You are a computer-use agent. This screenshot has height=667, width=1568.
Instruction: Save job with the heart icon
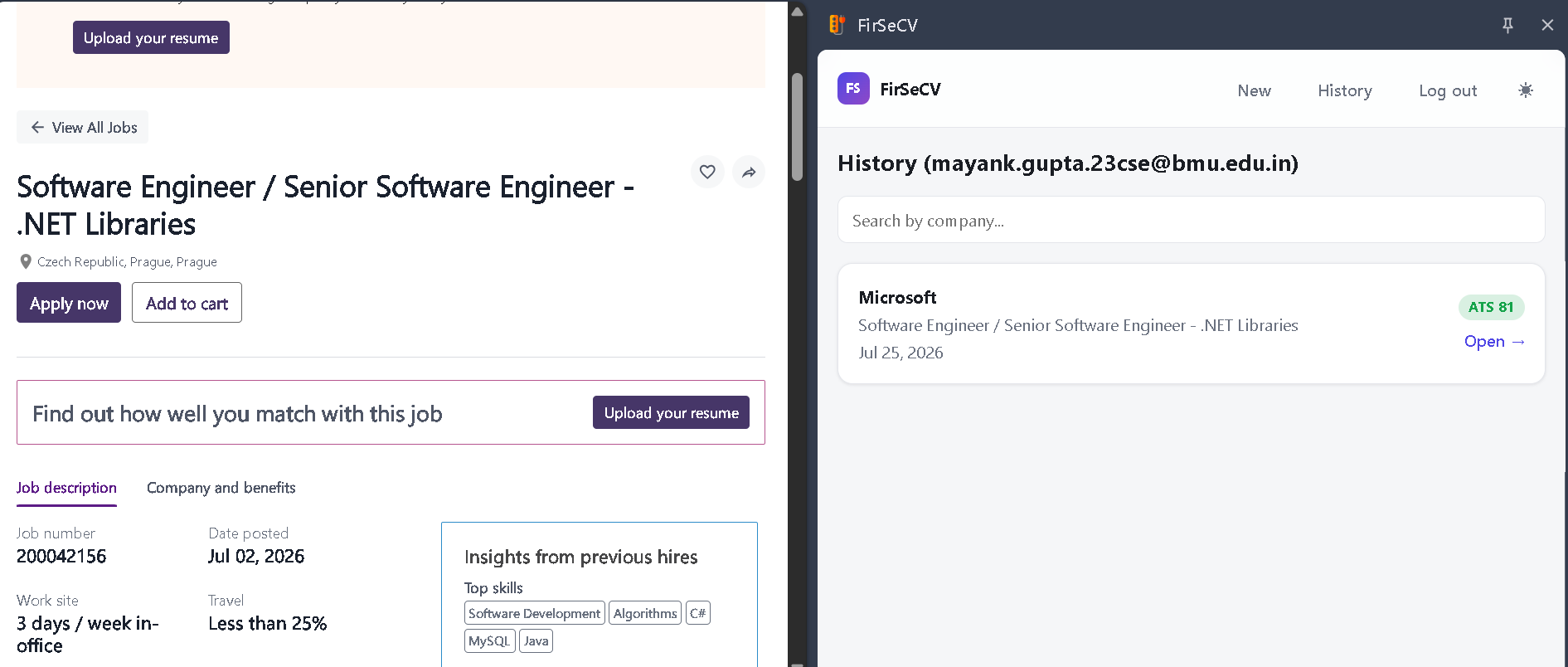coord(707,172)
